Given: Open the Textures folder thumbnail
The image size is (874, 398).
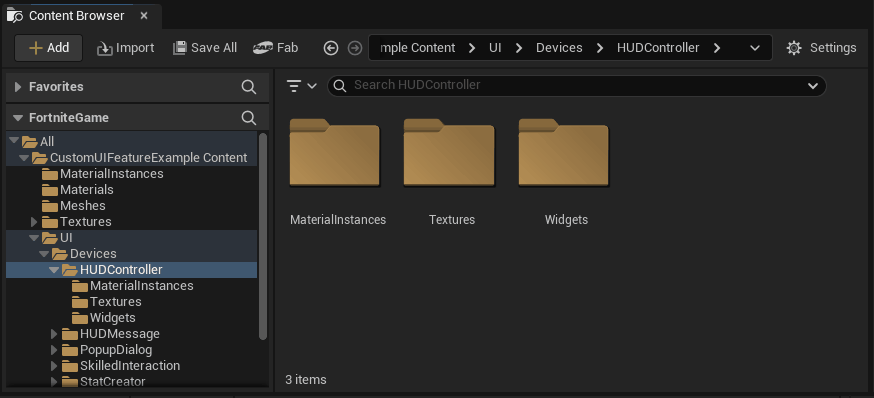Looking at the screenshot, I should [449, 153].
